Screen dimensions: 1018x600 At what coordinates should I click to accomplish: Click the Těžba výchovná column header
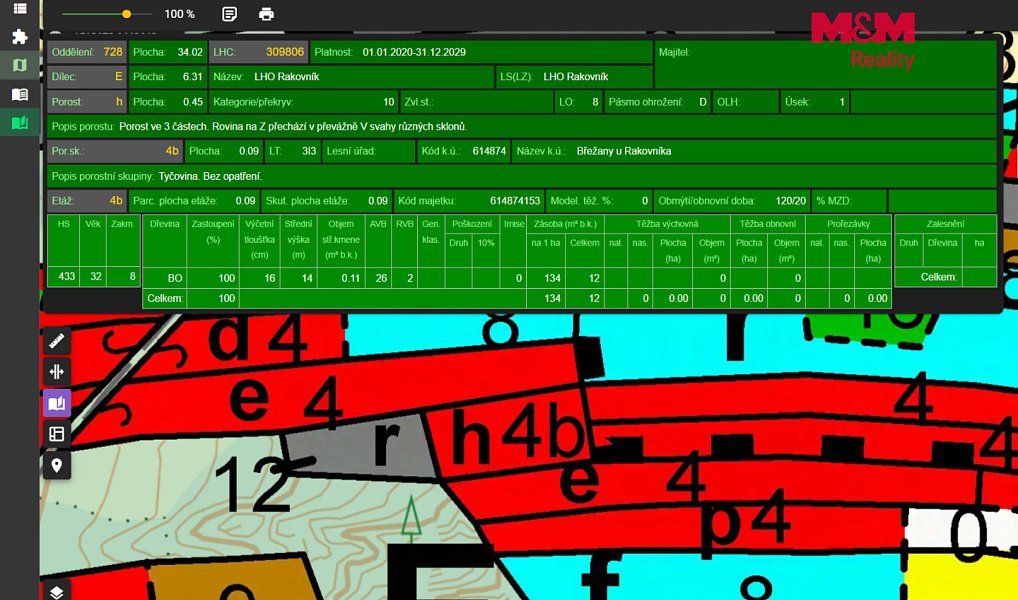point(667,224)
